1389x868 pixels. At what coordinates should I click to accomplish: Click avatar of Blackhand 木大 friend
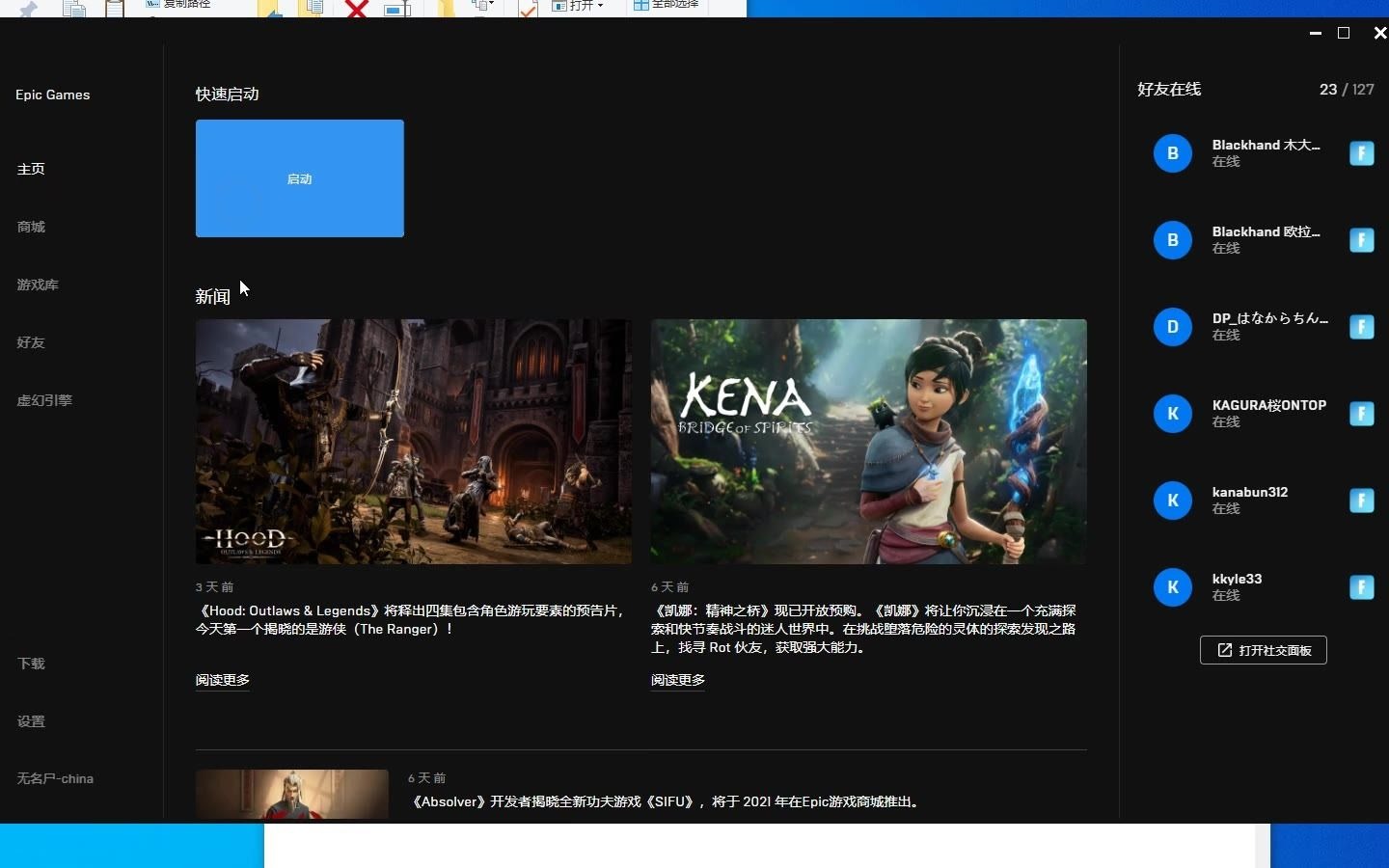(1173, 153)
